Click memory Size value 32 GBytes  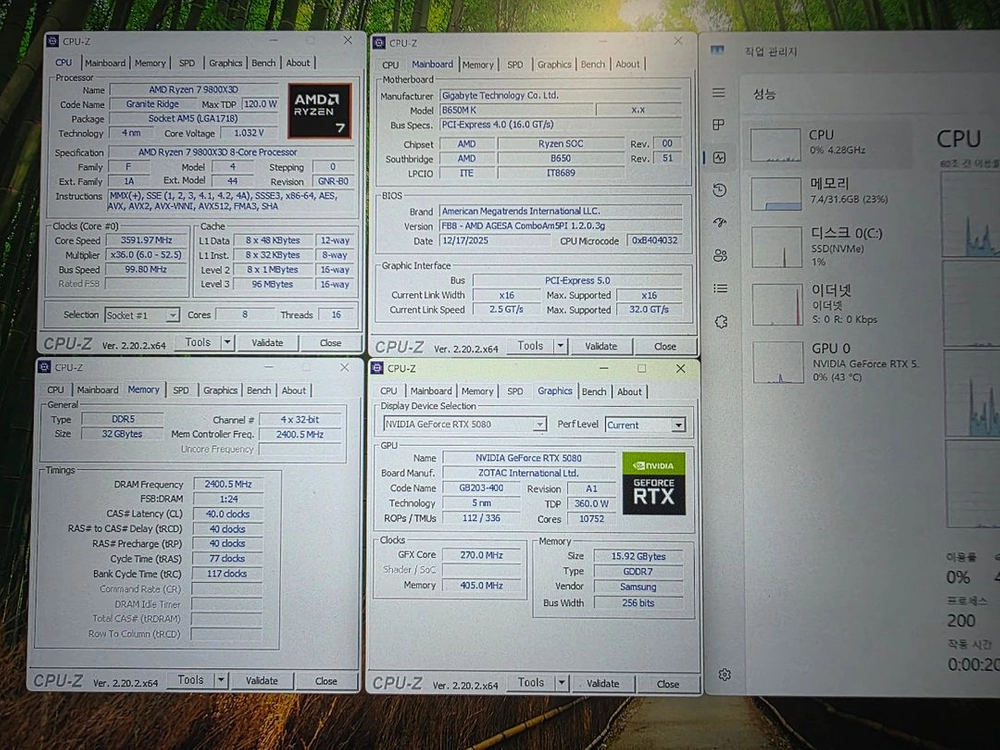[122, 434]
